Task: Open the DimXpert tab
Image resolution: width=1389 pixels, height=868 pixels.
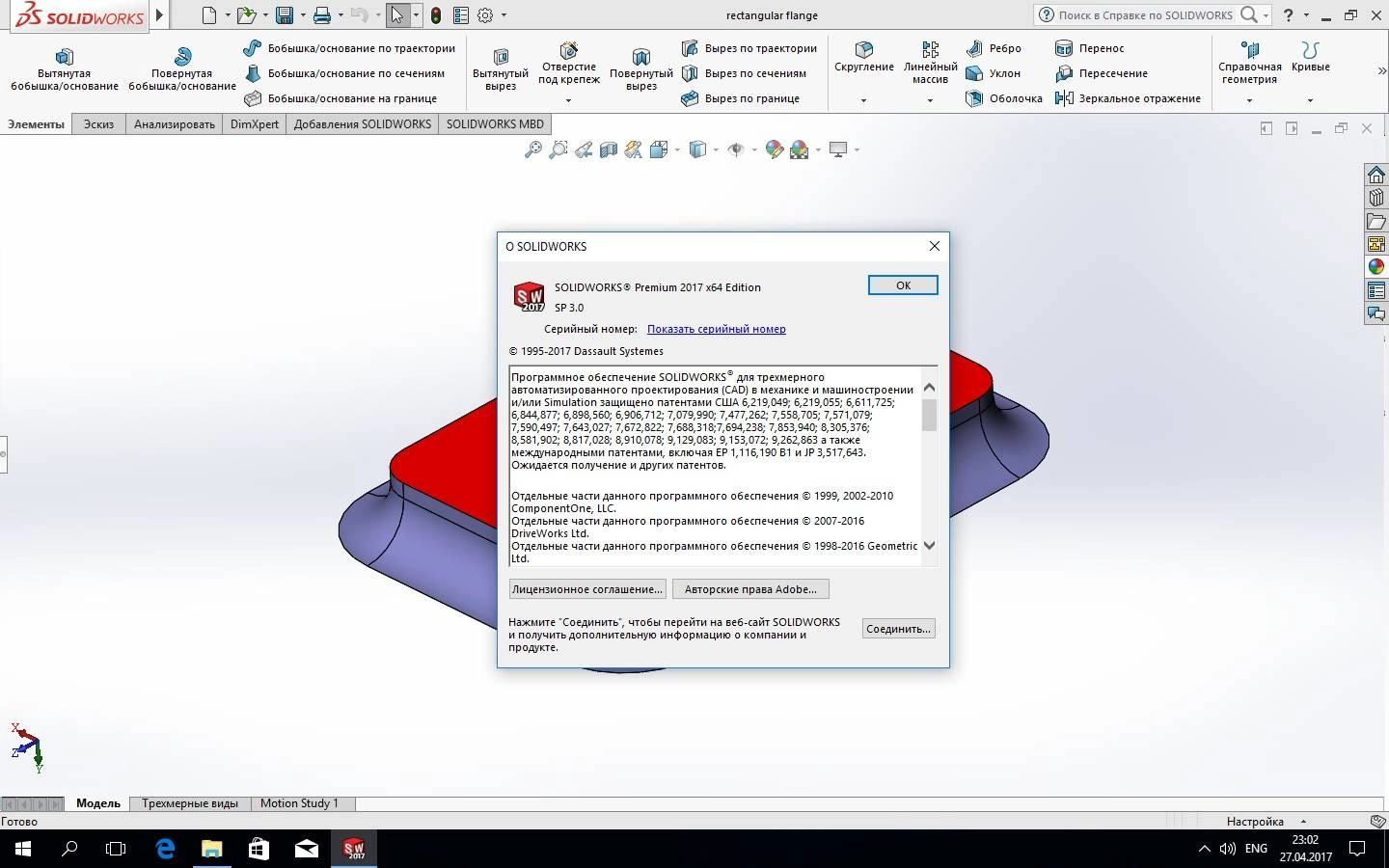Action: click(255, 124)
